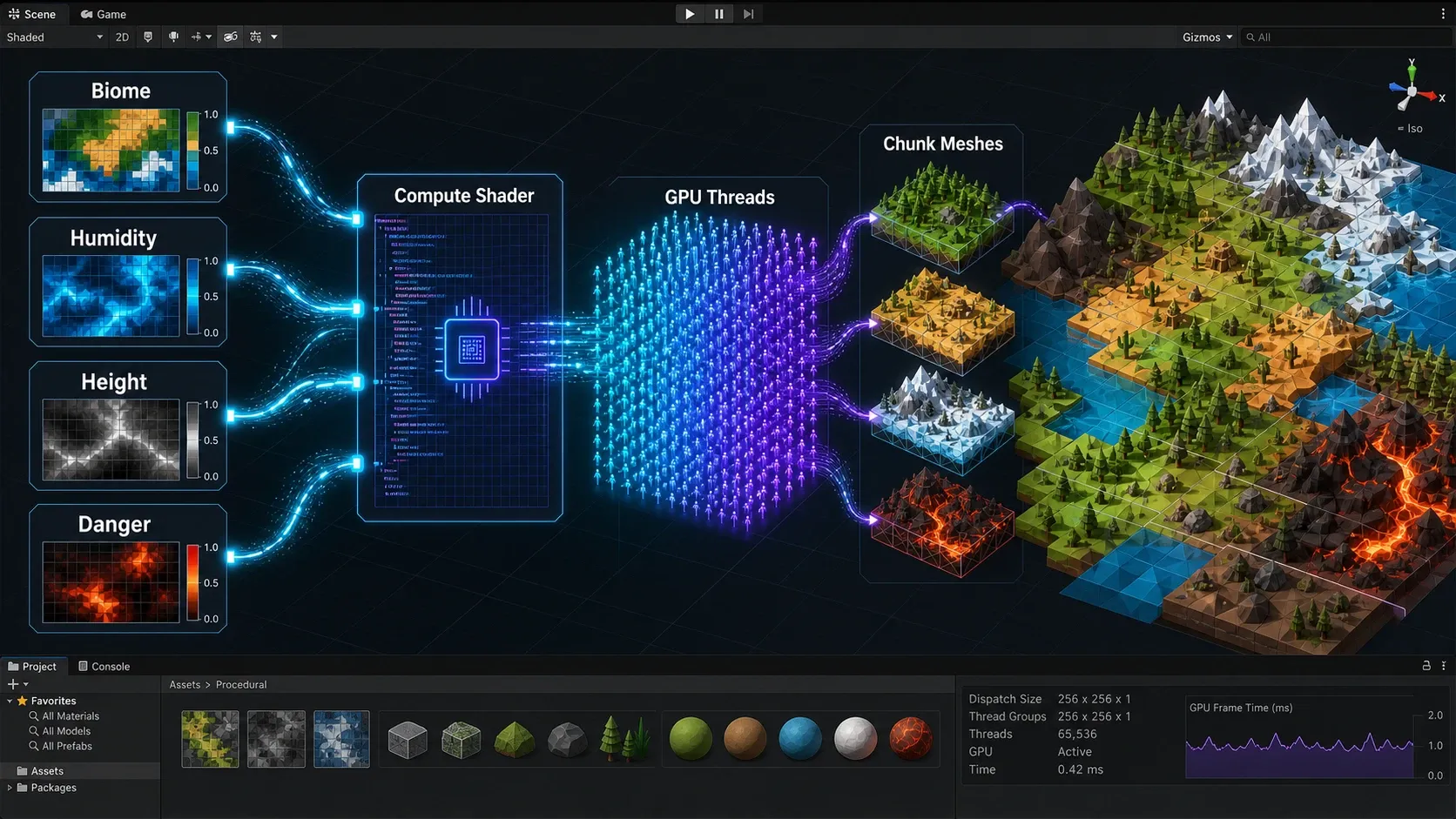Toggle hidden-objects visibility eye icon
This screenshot has height=819, width=1456.
click(x=231, y=37)
